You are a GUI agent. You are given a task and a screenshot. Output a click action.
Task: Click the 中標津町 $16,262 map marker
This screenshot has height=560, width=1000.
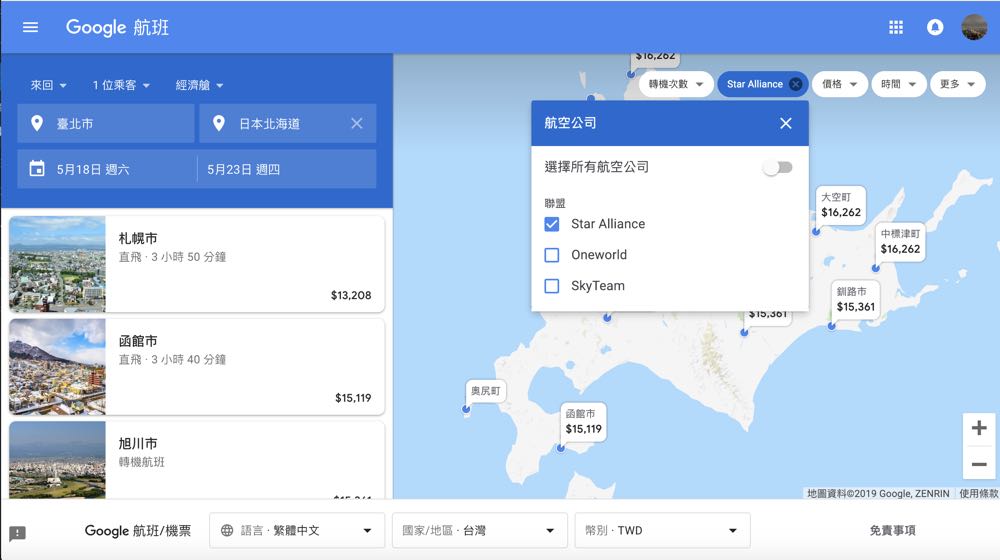tap(900, 242)
